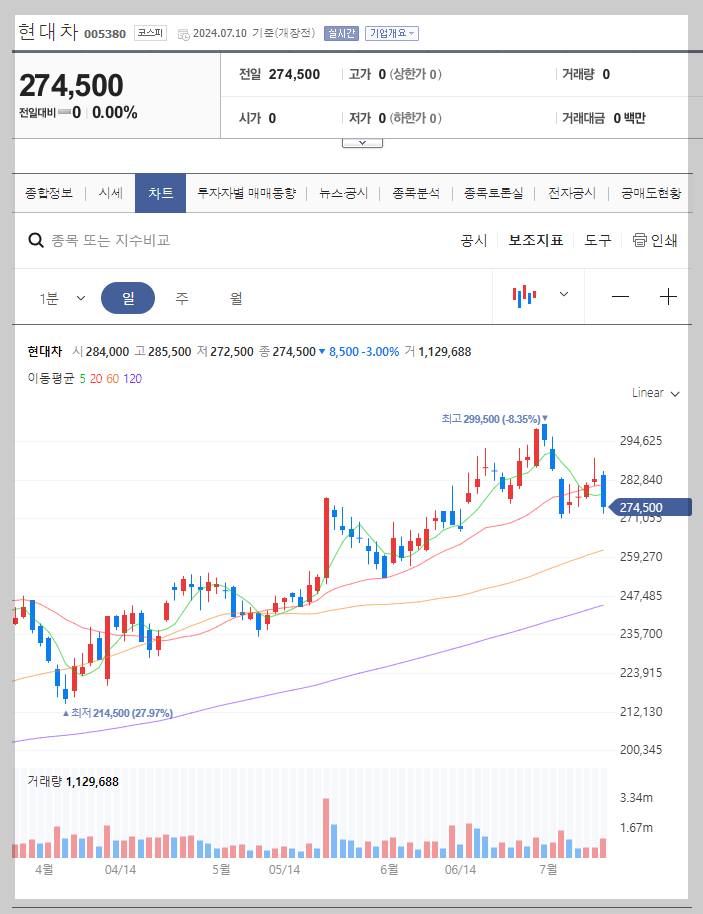Open the 투자자별 매매동향 tab
Image resolution: width=703 pixels, height=914 pixels.
tap(247, 193)
